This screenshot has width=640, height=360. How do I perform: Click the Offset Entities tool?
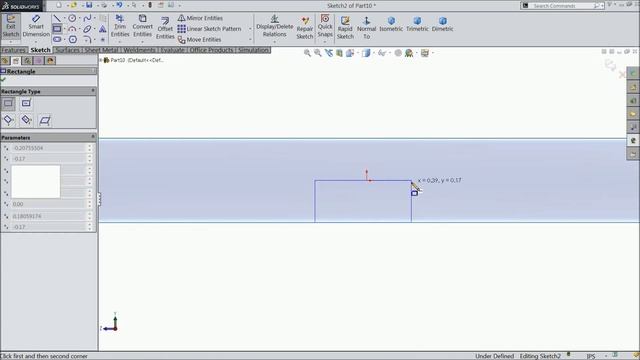pos(165,28)
